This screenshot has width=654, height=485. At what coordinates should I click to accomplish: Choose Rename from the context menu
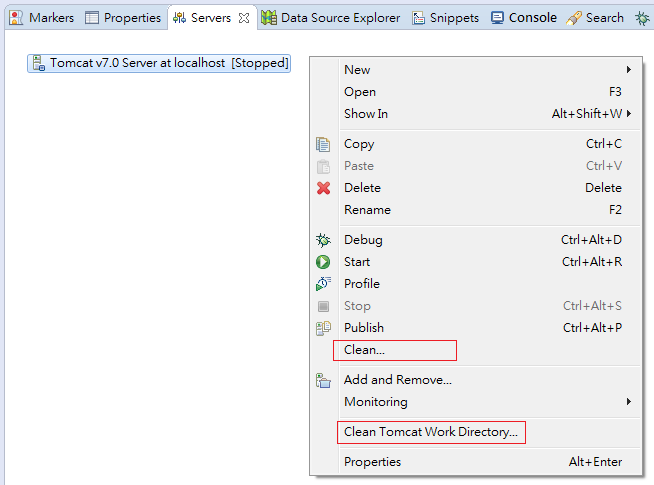click(367, 210)
